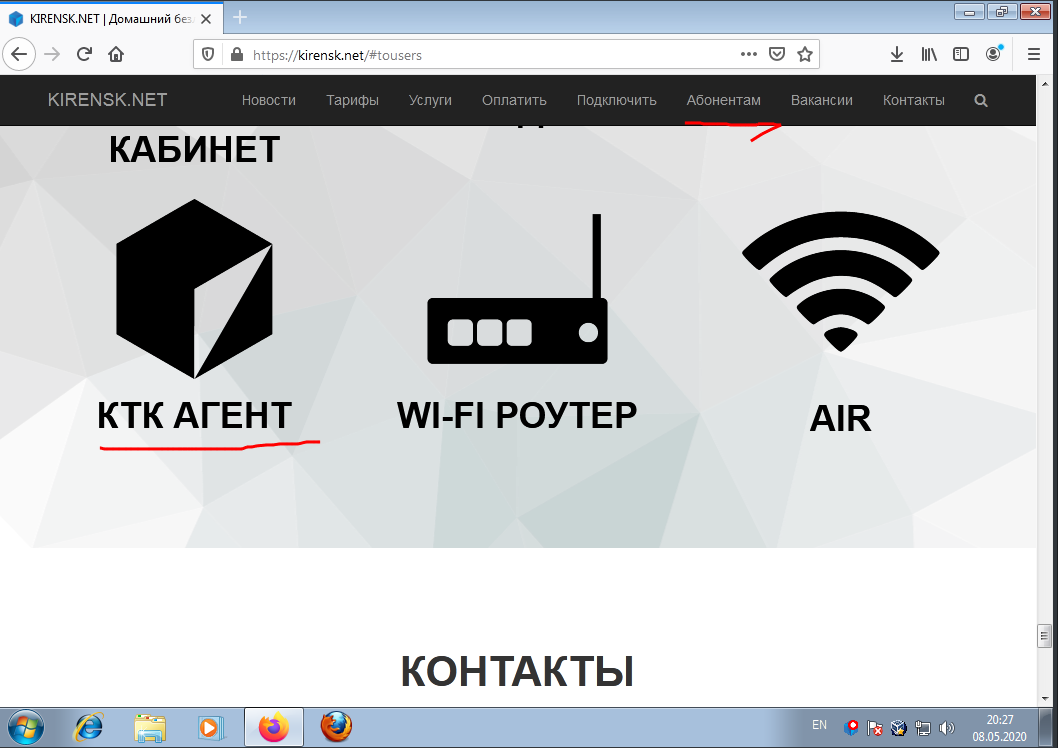Save page to Pocket
Screen dimensions: 1058x748
coord(777,54)
